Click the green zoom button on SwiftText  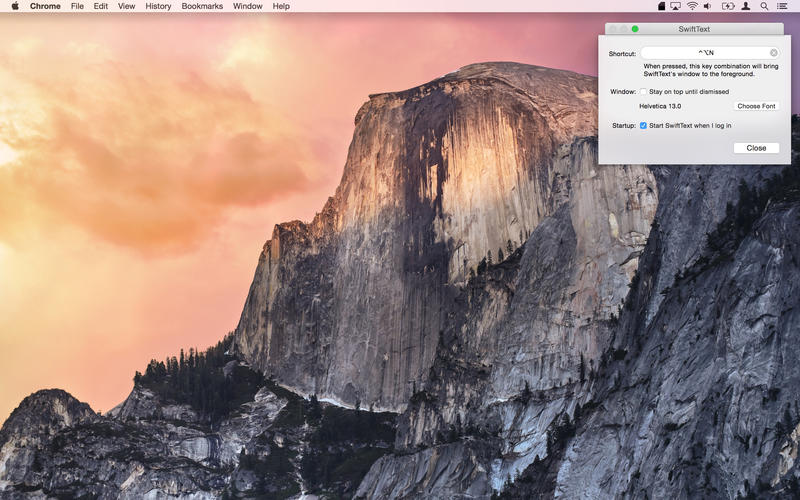[x=635, y=29]
